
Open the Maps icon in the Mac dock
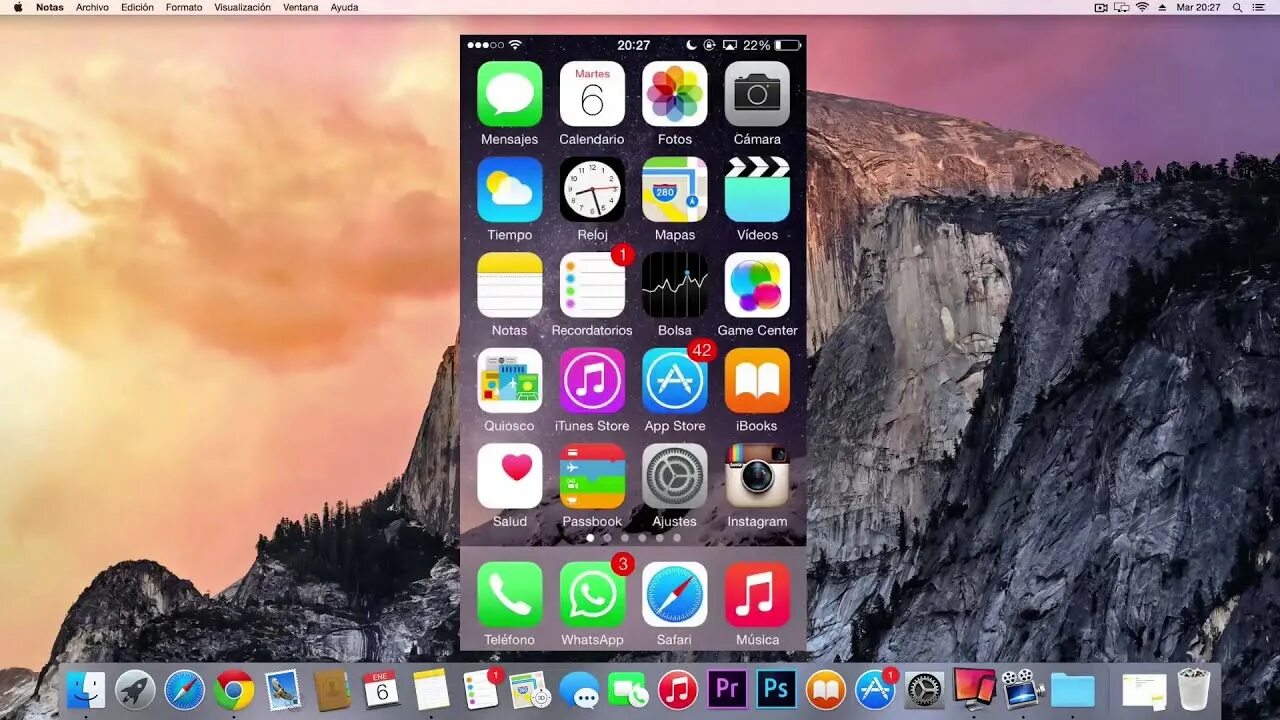coord(529,690)
